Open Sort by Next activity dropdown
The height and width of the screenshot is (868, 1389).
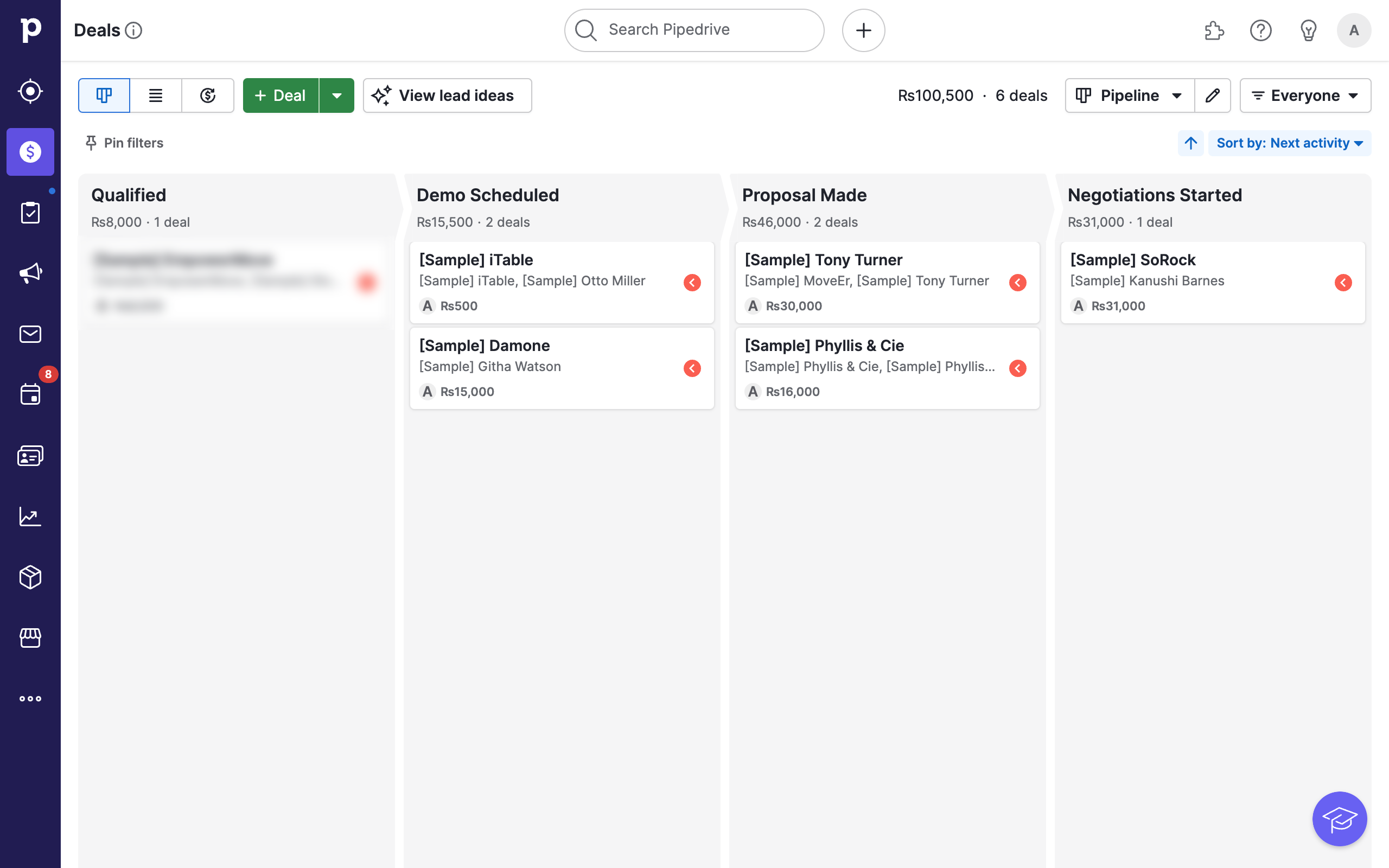pos(1289,143)
